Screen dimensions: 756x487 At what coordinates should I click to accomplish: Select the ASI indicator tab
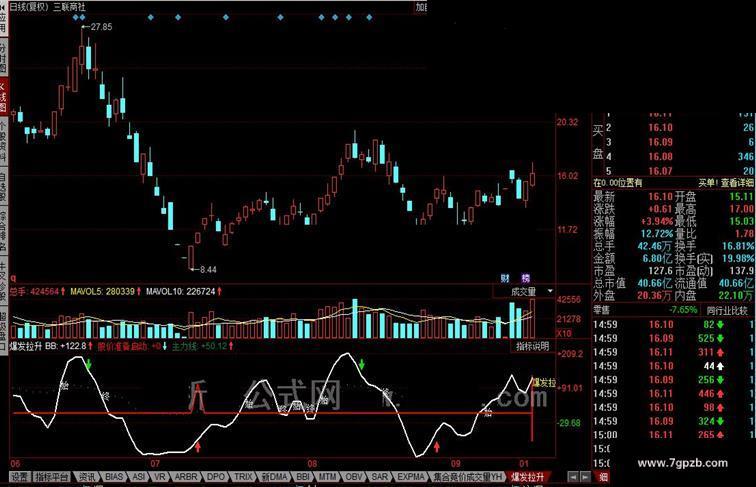139,477
